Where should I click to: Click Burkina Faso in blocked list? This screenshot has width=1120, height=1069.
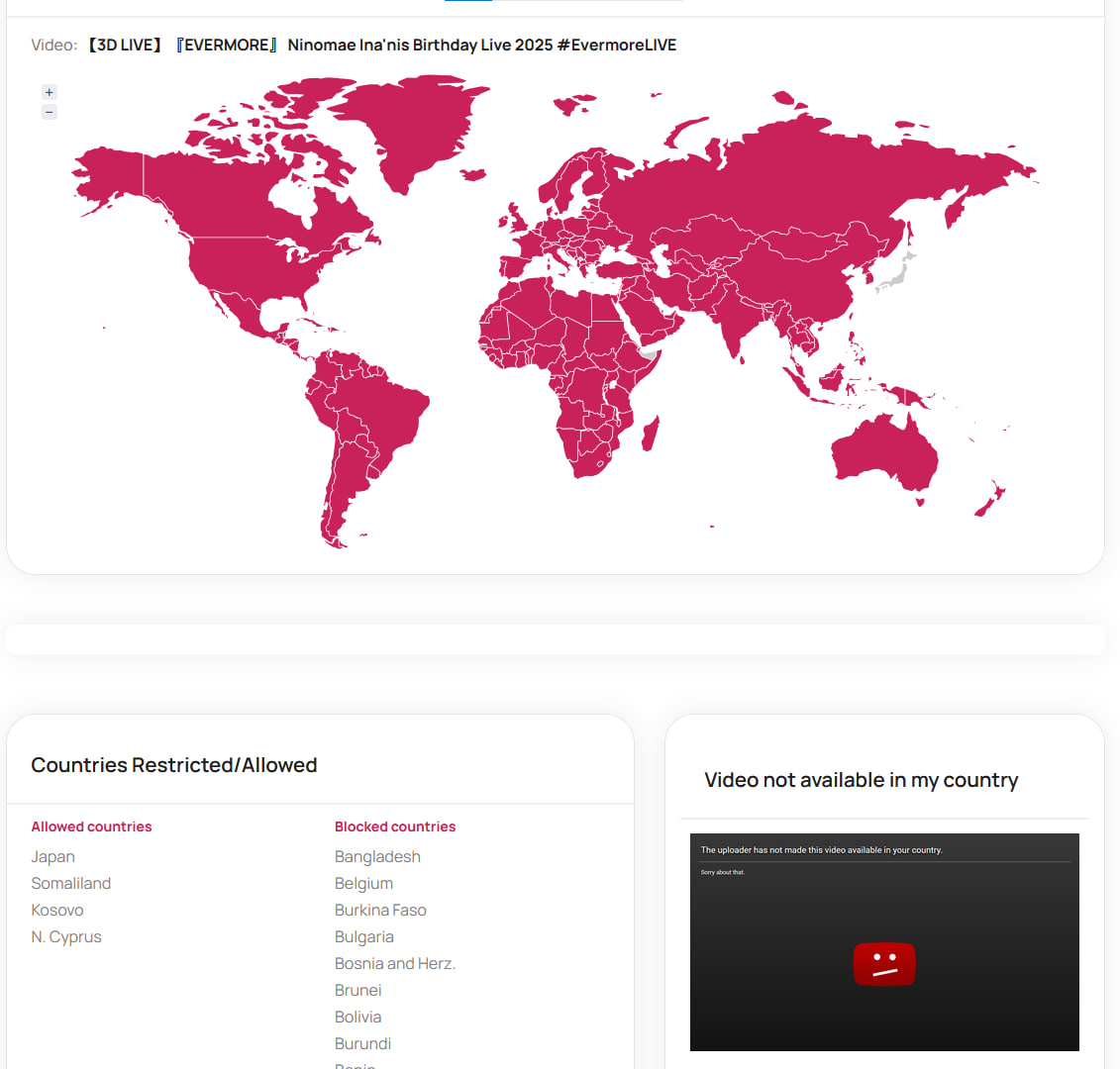pyautogui.click(x=380, y=910)
